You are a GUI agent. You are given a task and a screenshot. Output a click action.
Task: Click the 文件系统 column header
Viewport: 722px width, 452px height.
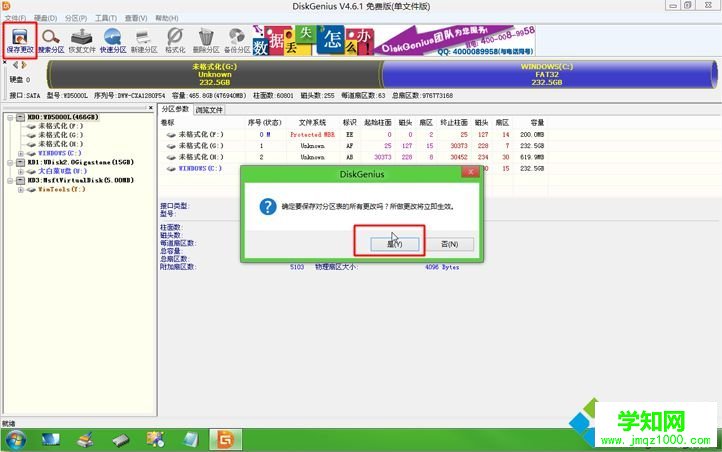(312, 123)
